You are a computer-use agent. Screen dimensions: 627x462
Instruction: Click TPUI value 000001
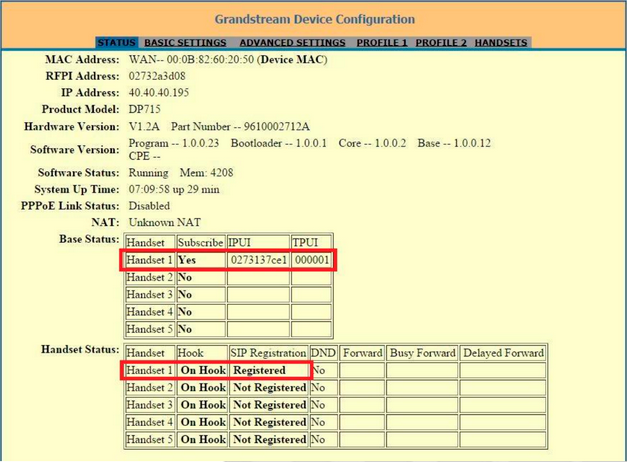click(312, 260)
